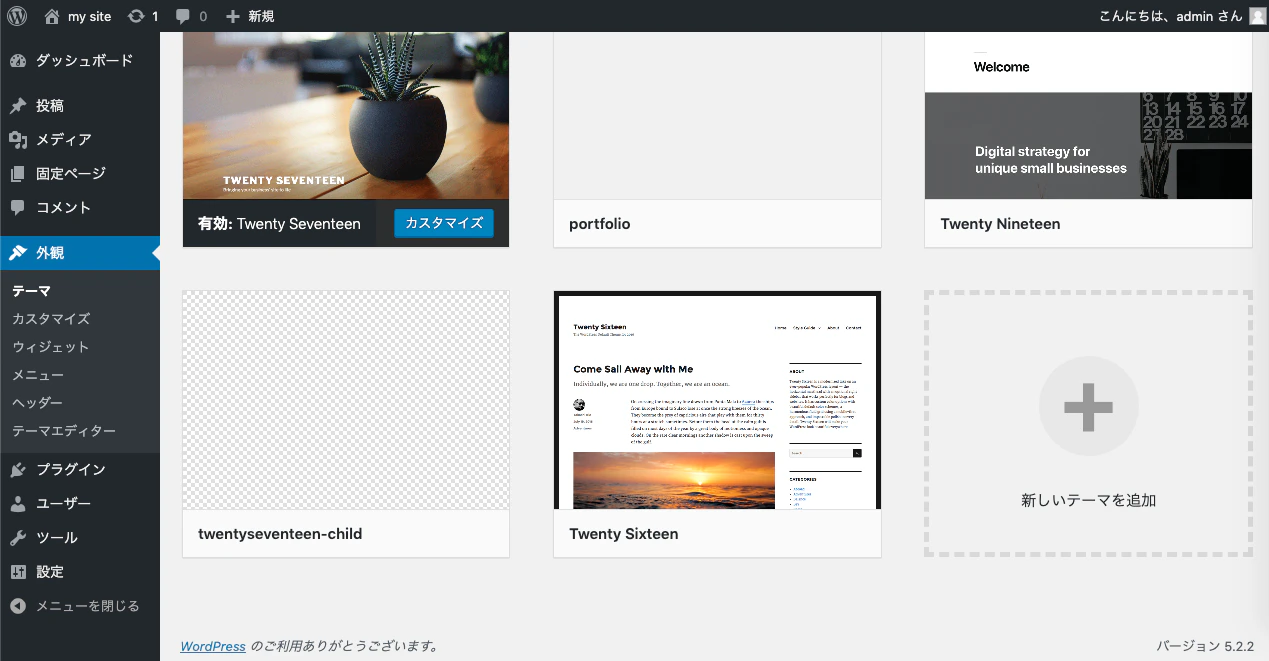Open the 設定 menu

click(80, 572)
